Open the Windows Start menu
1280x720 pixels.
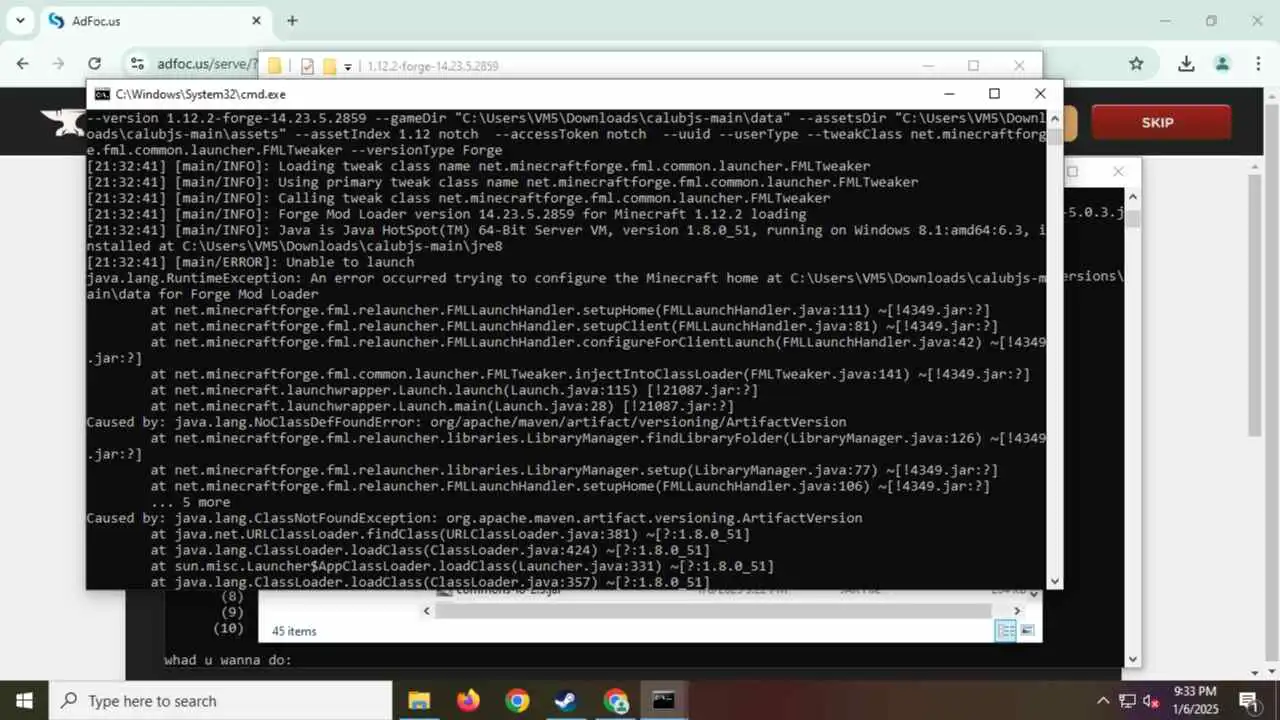[24, 700]
